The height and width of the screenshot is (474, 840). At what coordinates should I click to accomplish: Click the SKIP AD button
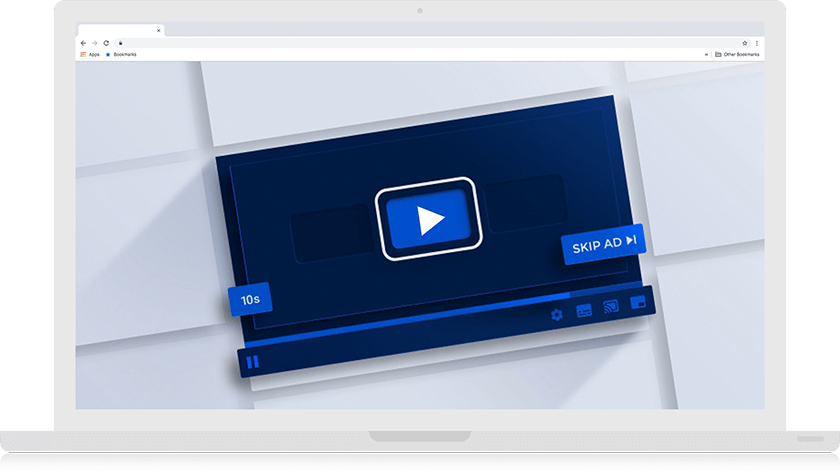(604, 244)
